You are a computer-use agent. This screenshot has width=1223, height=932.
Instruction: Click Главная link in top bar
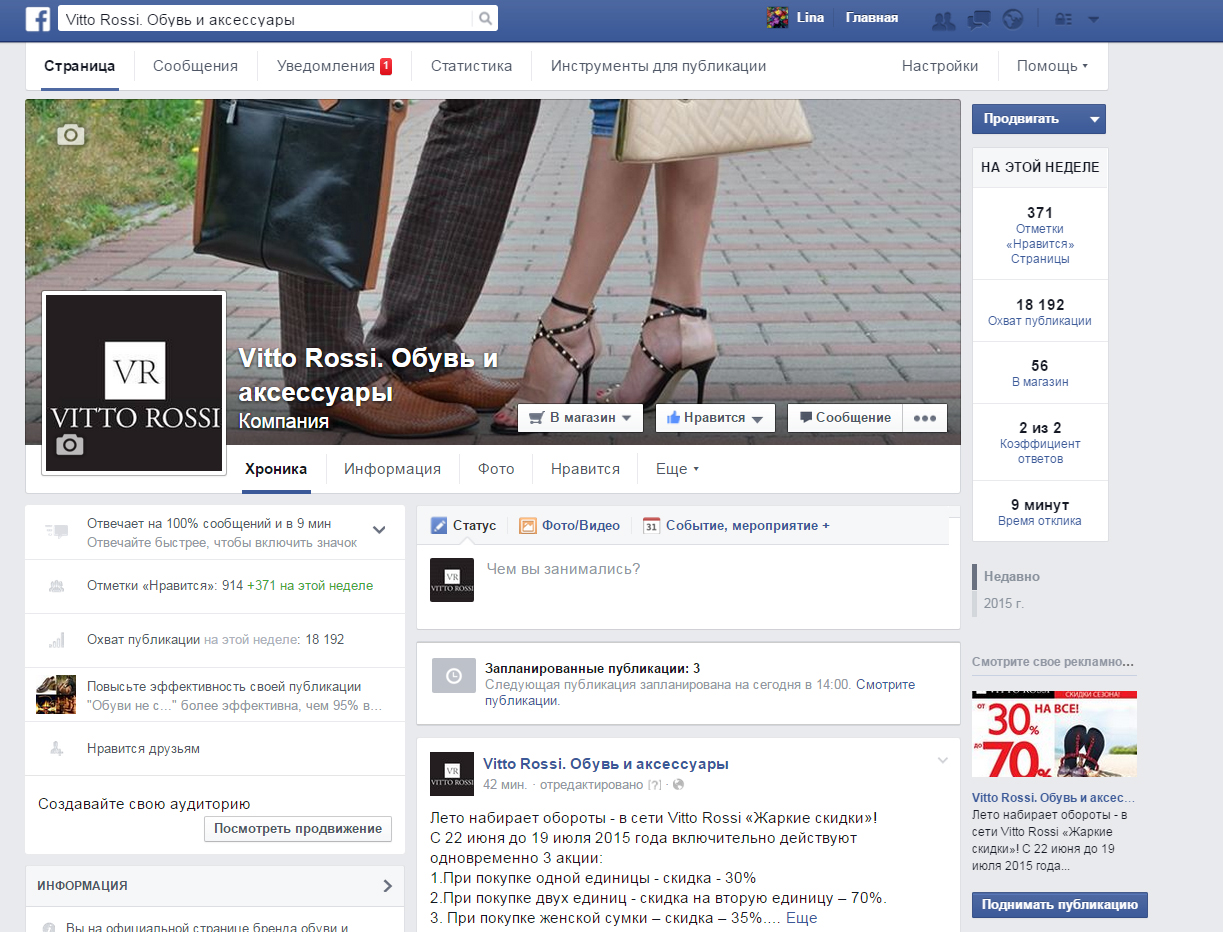tap(872, 18)
